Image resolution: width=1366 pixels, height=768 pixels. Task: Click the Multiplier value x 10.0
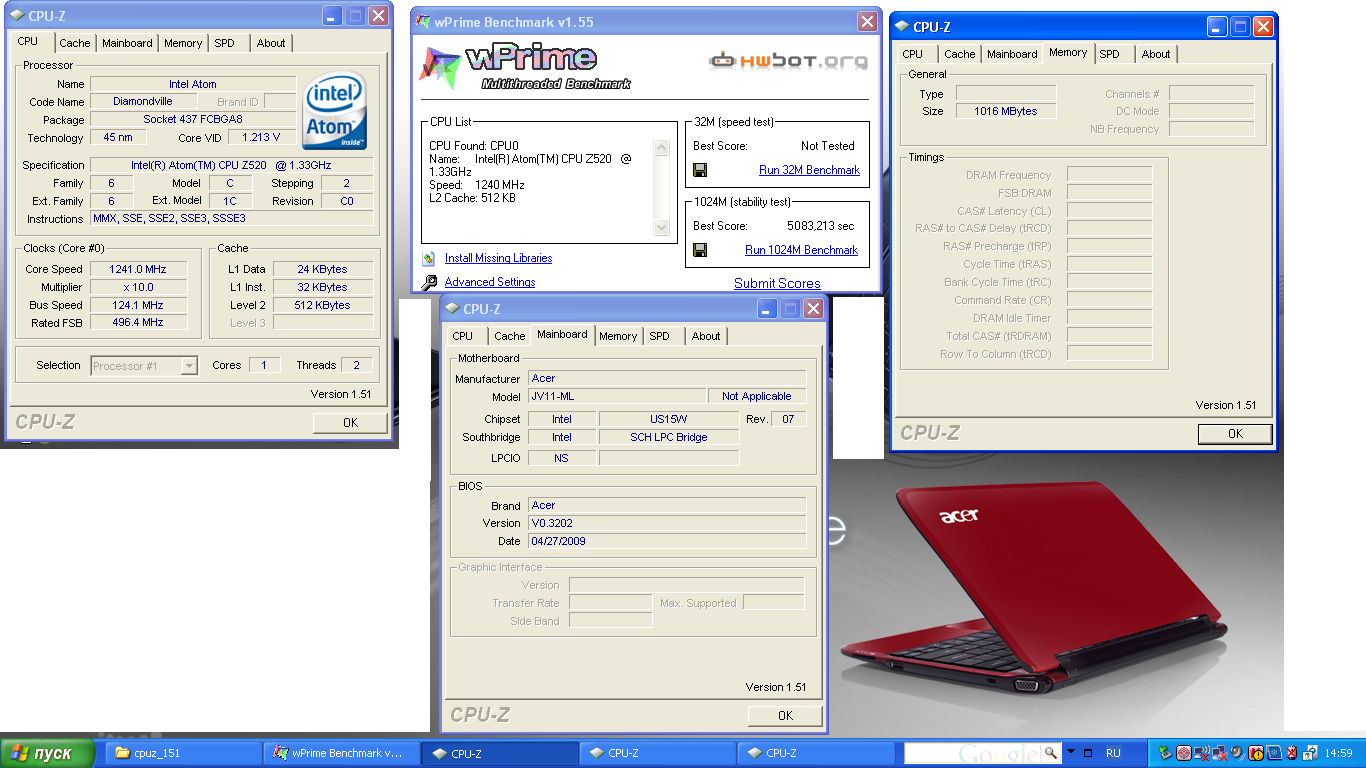coord(139,287)
